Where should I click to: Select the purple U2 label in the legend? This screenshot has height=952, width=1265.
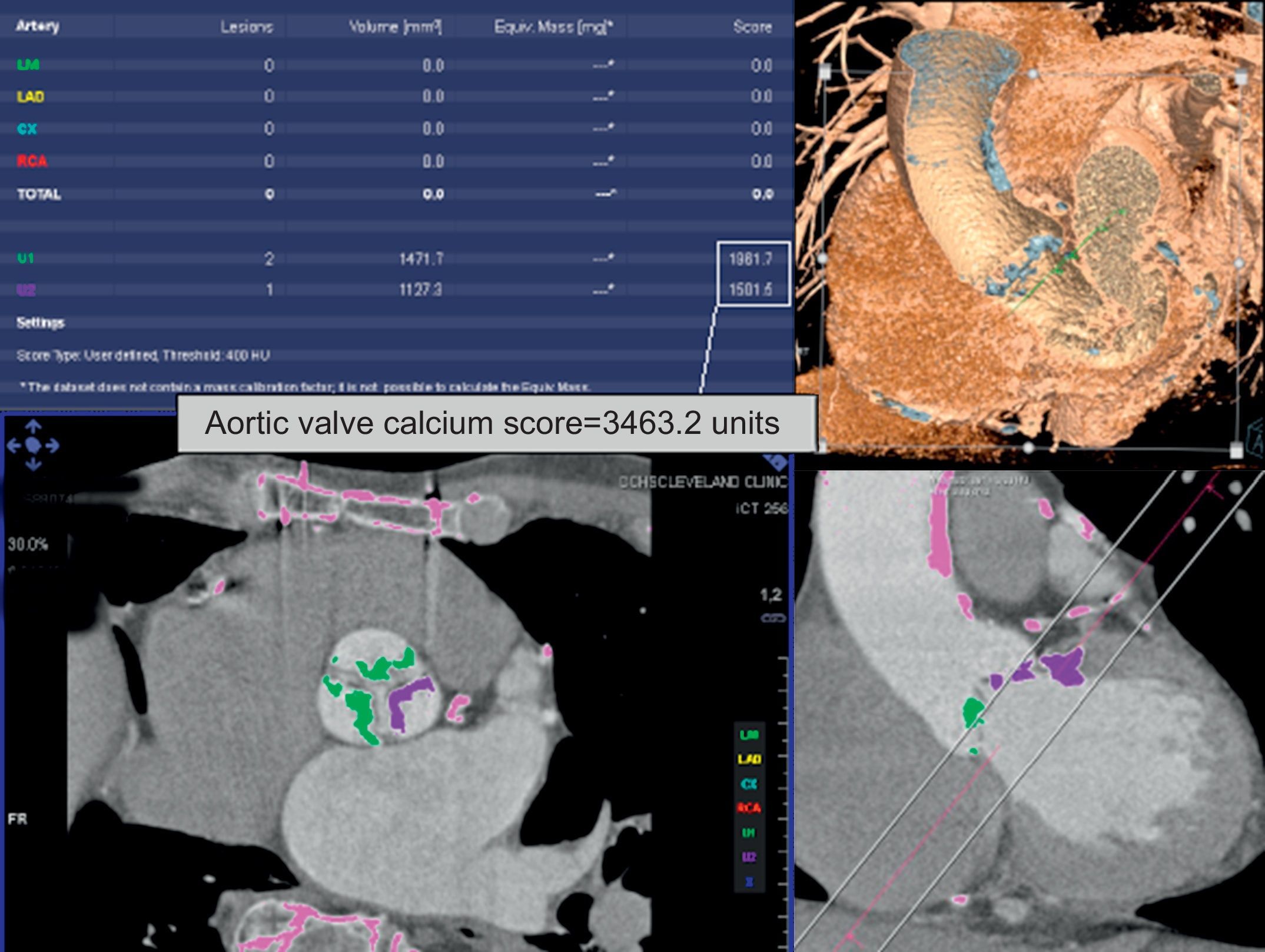point(749,857)
